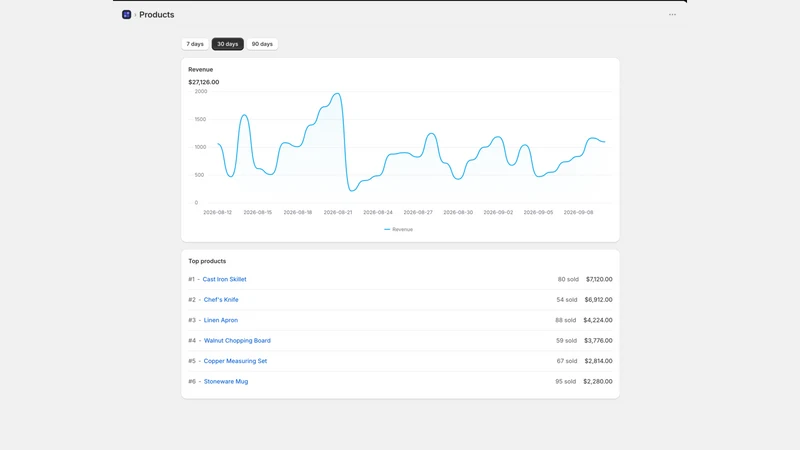Click the 2026-09-08 axis date label
Viewport: 800px width, 450px height.
point(578,212)
